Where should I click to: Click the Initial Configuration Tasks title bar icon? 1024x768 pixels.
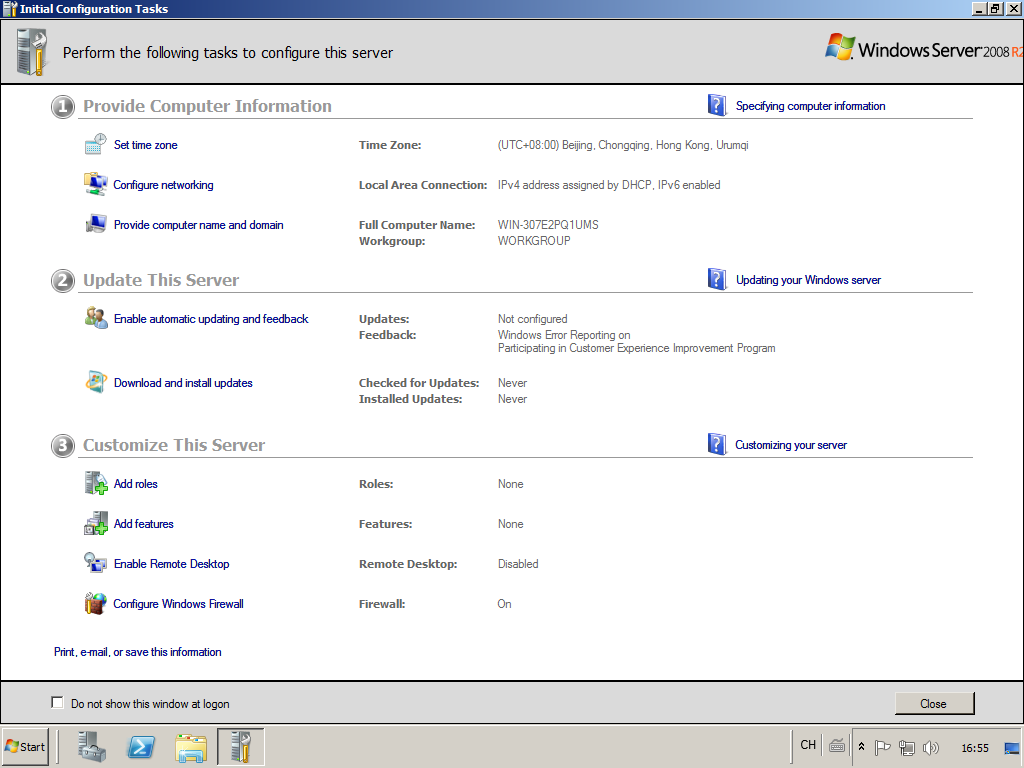click(x=10, y=8)
